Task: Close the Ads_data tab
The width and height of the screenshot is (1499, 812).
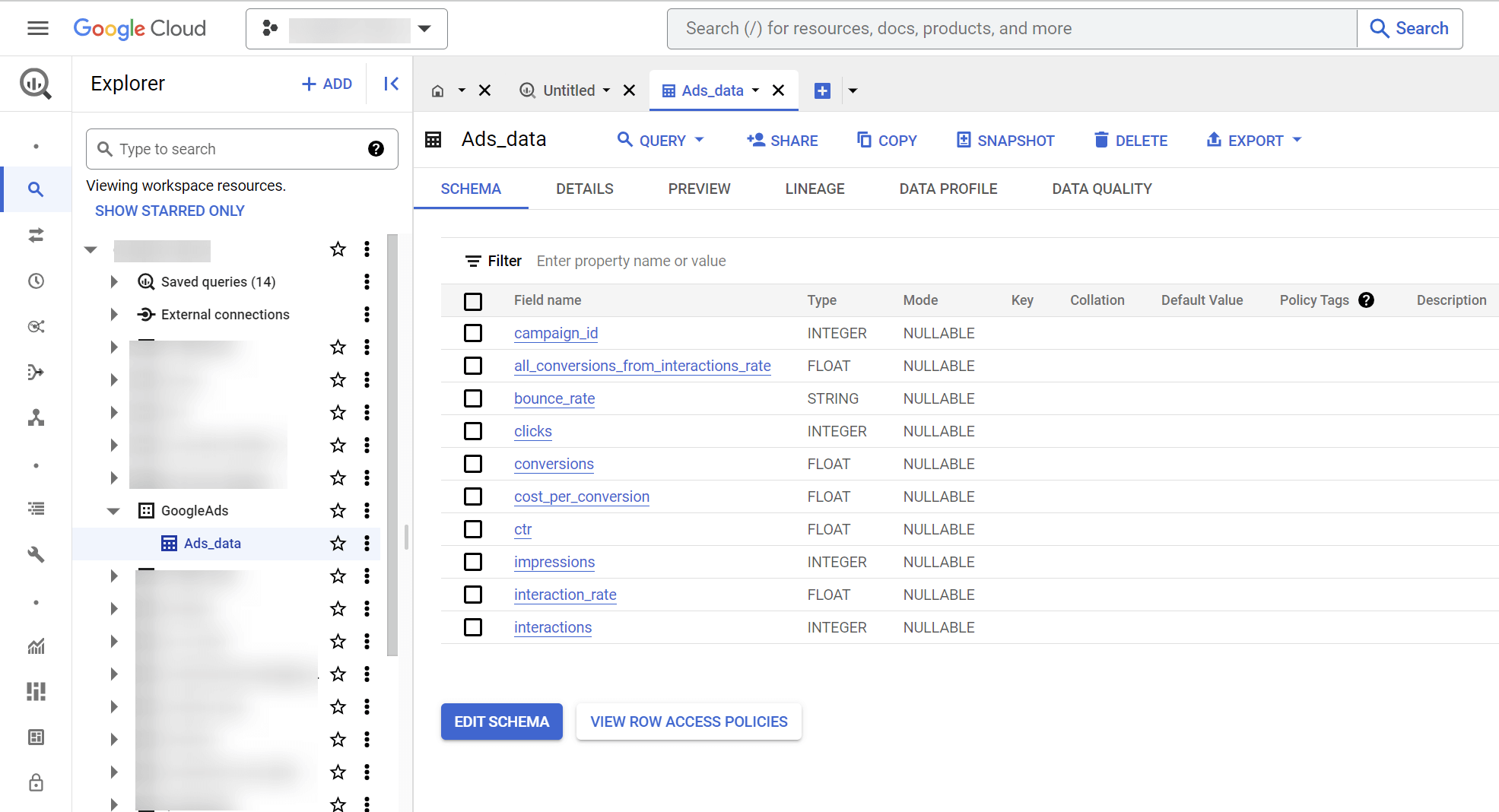Action: coord(778,90)
